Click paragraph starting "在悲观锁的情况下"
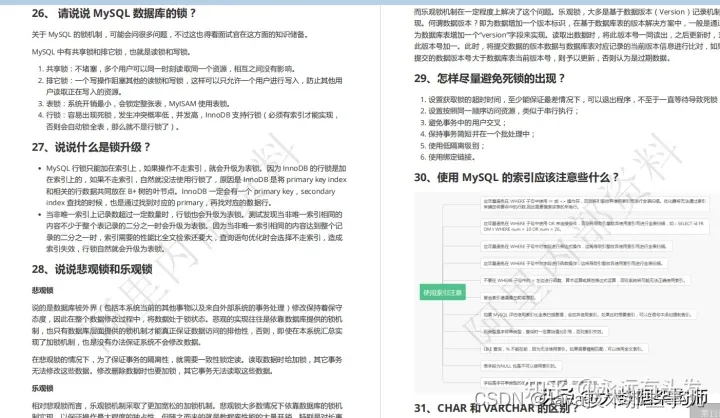Viewport: 720px width, 418px height. coord(187,365)
